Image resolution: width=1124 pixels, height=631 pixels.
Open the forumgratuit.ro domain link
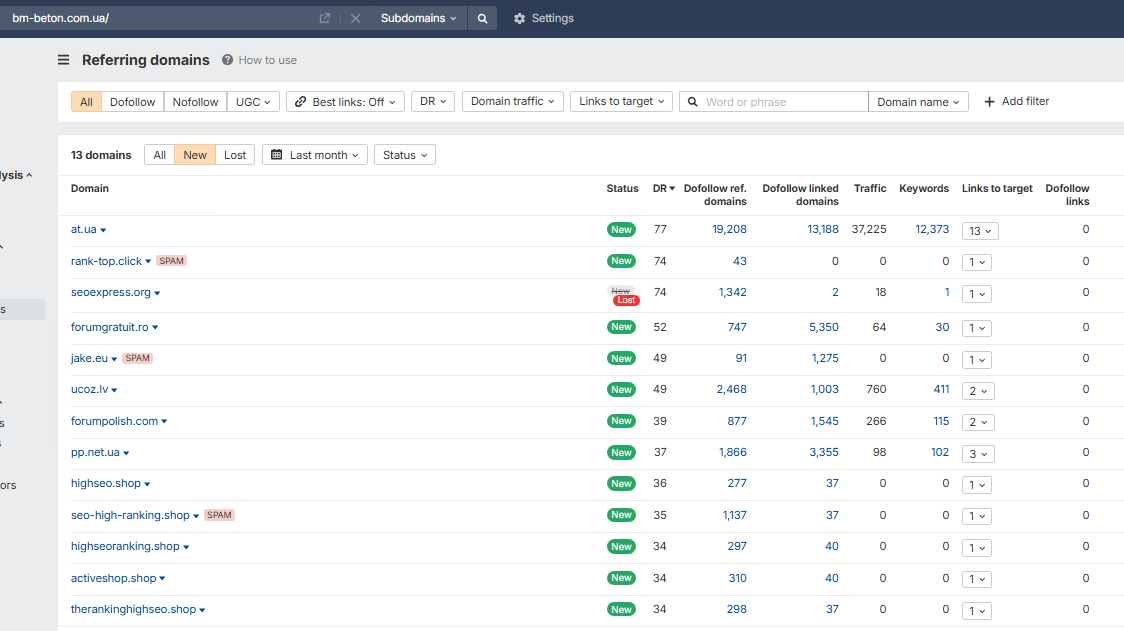(x=110, y=327)
